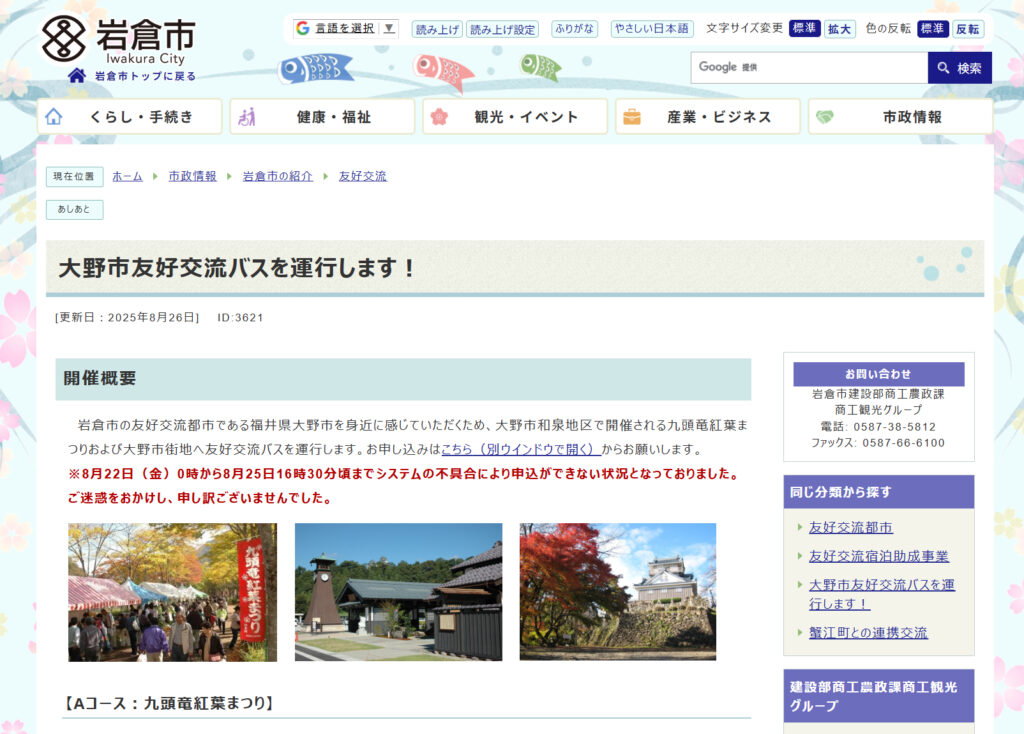Click the flower icon on 観光・イベント
This screenshot has height=734, width=1024.
click(440, 117)
